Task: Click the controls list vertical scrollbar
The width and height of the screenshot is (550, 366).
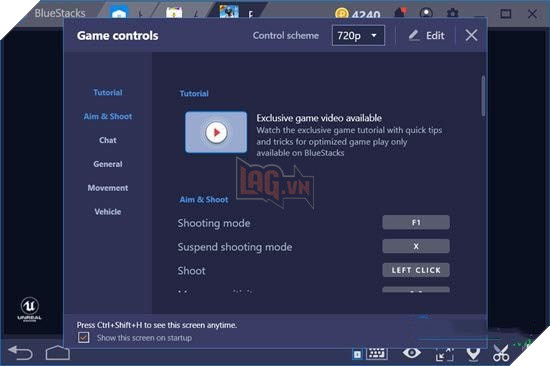Action: coord(483,95)
